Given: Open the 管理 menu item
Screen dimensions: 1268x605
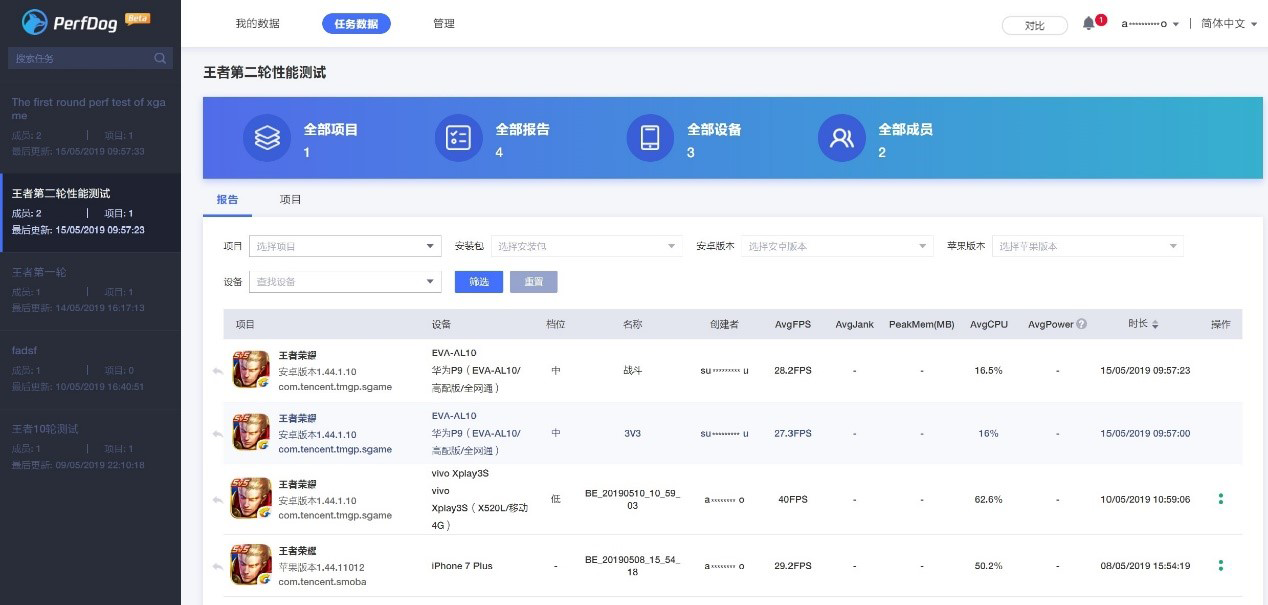Looking at the screenshot, I should point(444,23).
